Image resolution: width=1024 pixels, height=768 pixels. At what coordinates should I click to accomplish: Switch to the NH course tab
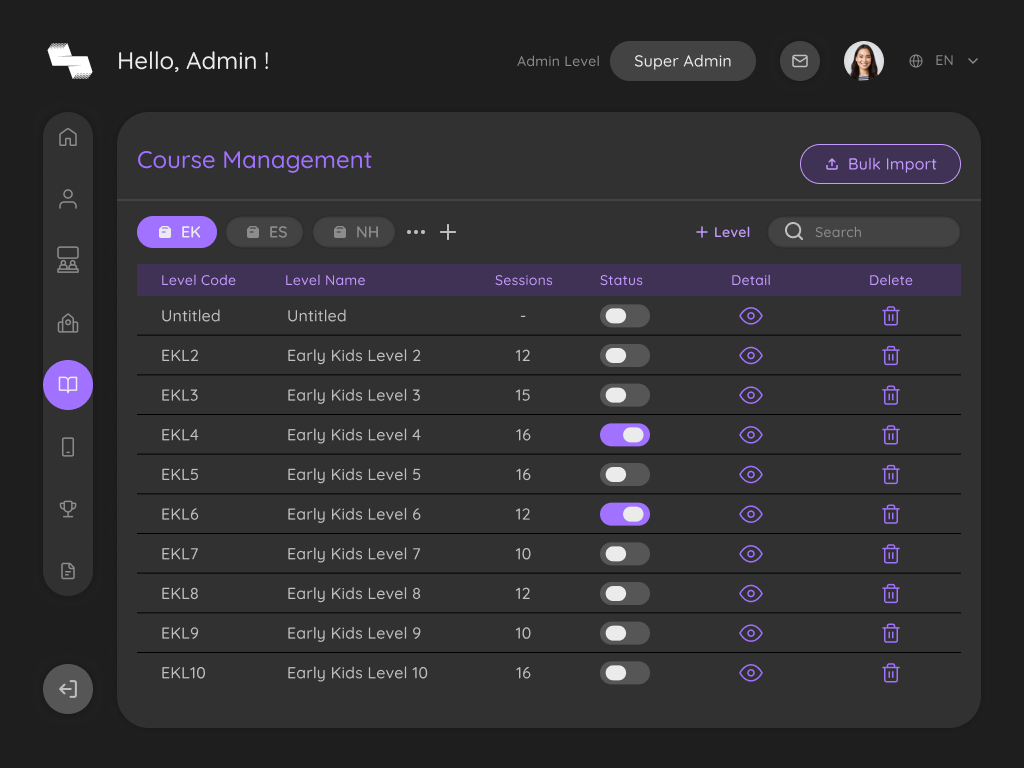(x=354, y=232)
